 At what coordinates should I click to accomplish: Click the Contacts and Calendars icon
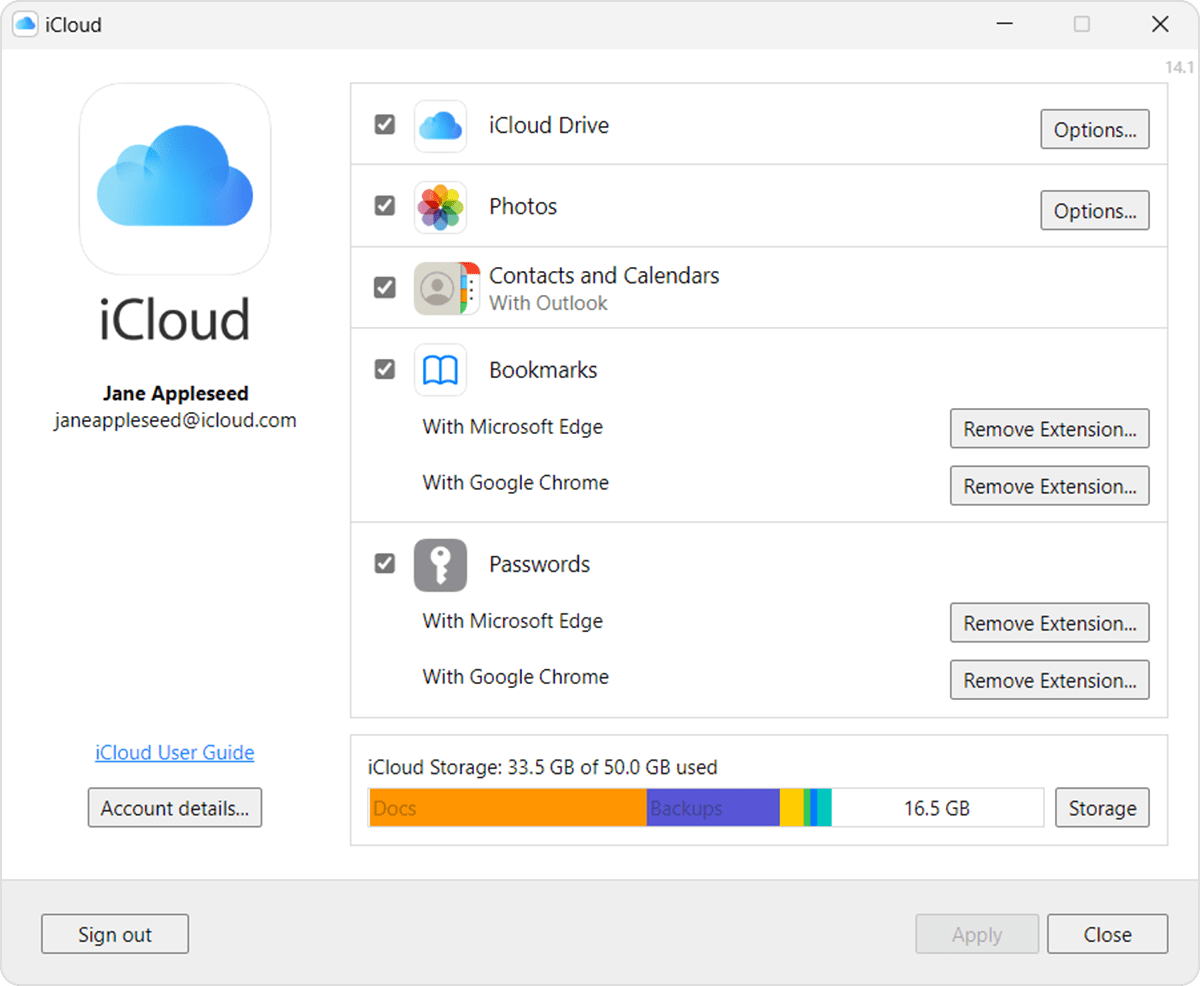coord(440,287)
